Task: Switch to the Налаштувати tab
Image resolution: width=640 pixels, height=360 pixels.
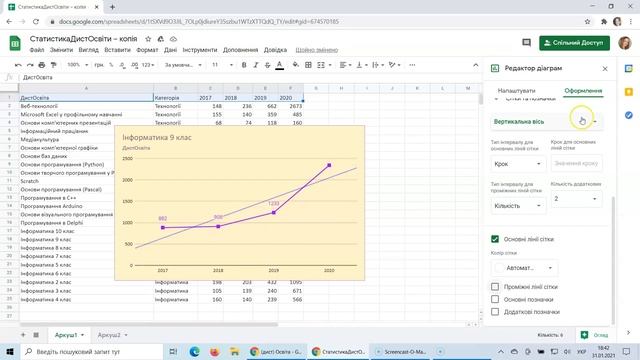Action: (x=516, y=91)
